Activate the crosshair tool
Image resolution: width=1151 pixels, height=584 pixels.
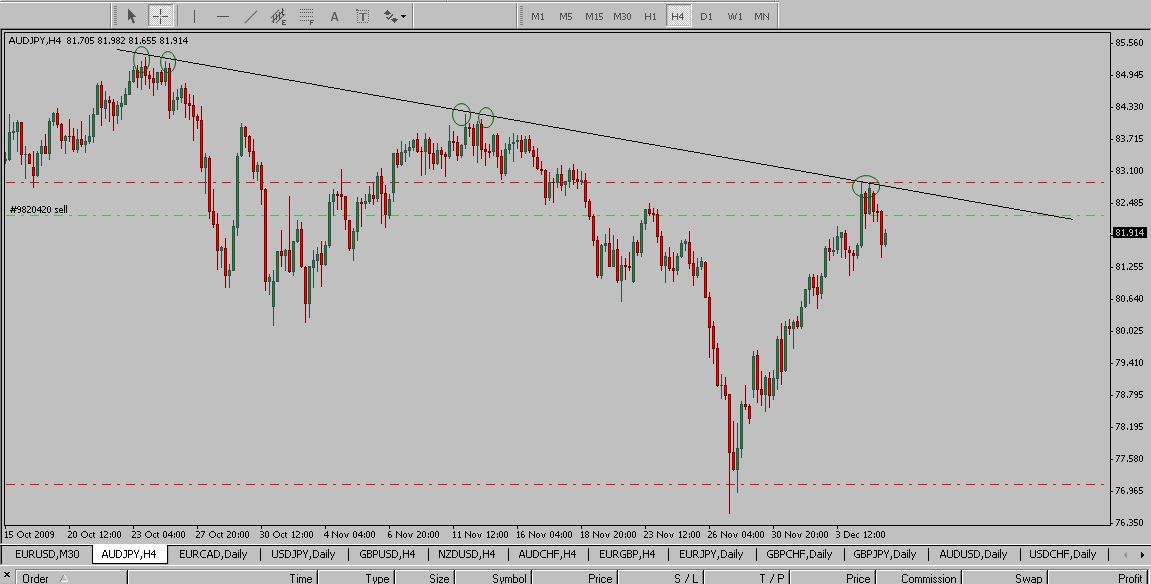pyautogui.click(x=160, y=16)
